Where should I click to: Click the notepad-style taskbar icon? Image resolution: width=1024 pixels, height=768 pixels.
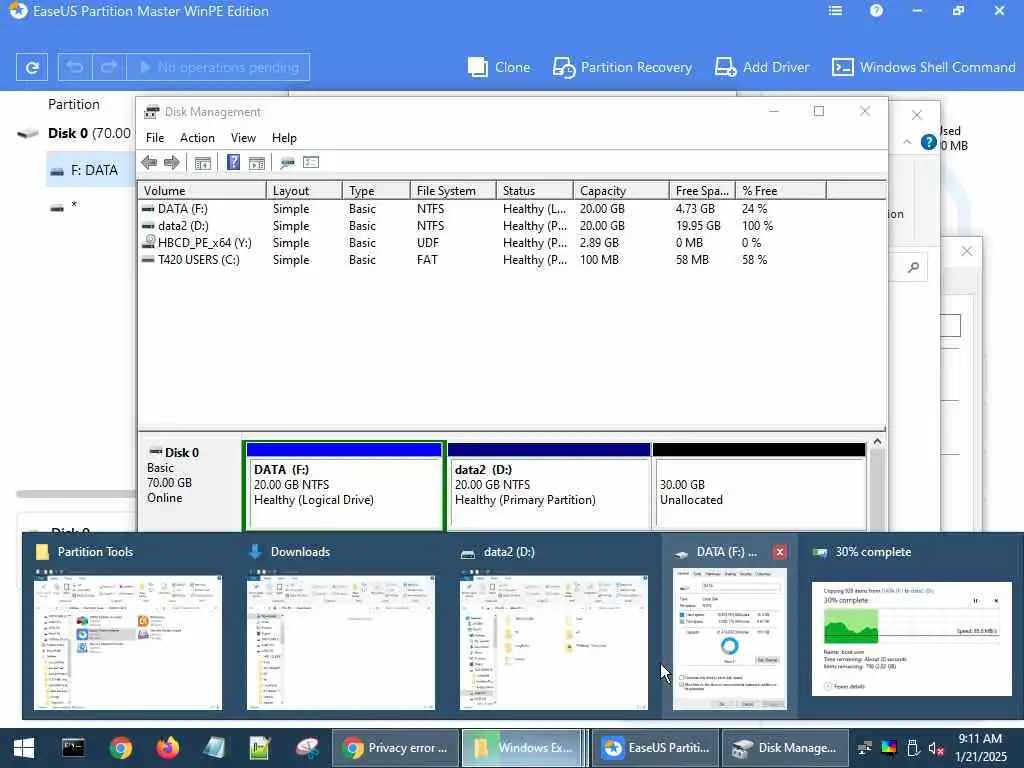click(x=214, y=748)
